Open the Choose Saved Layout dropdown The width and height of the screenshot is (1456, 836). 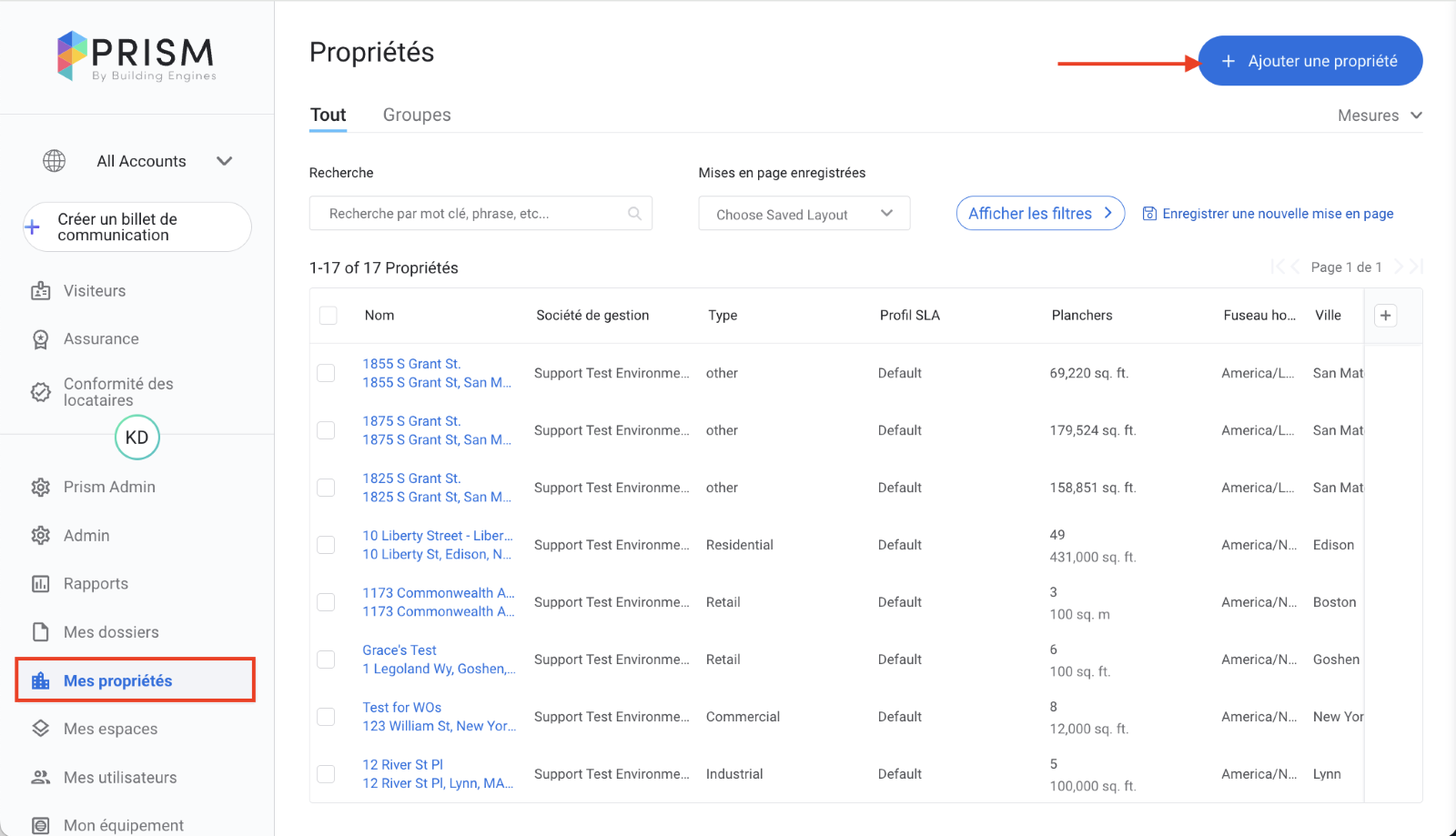pyautogui.click(x=804, y=214)
